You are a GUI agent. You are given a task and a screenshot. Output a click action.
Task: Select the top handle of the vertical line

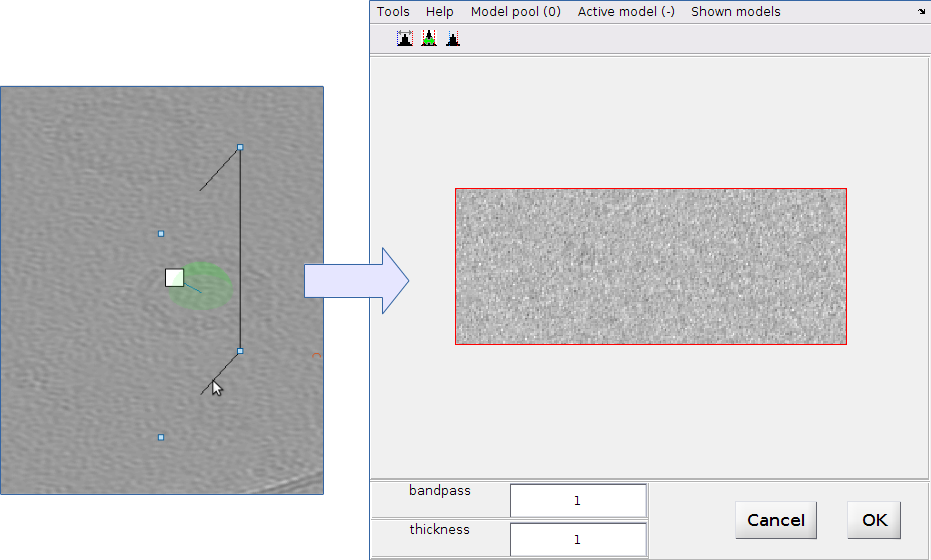click(x=240, y=147)
